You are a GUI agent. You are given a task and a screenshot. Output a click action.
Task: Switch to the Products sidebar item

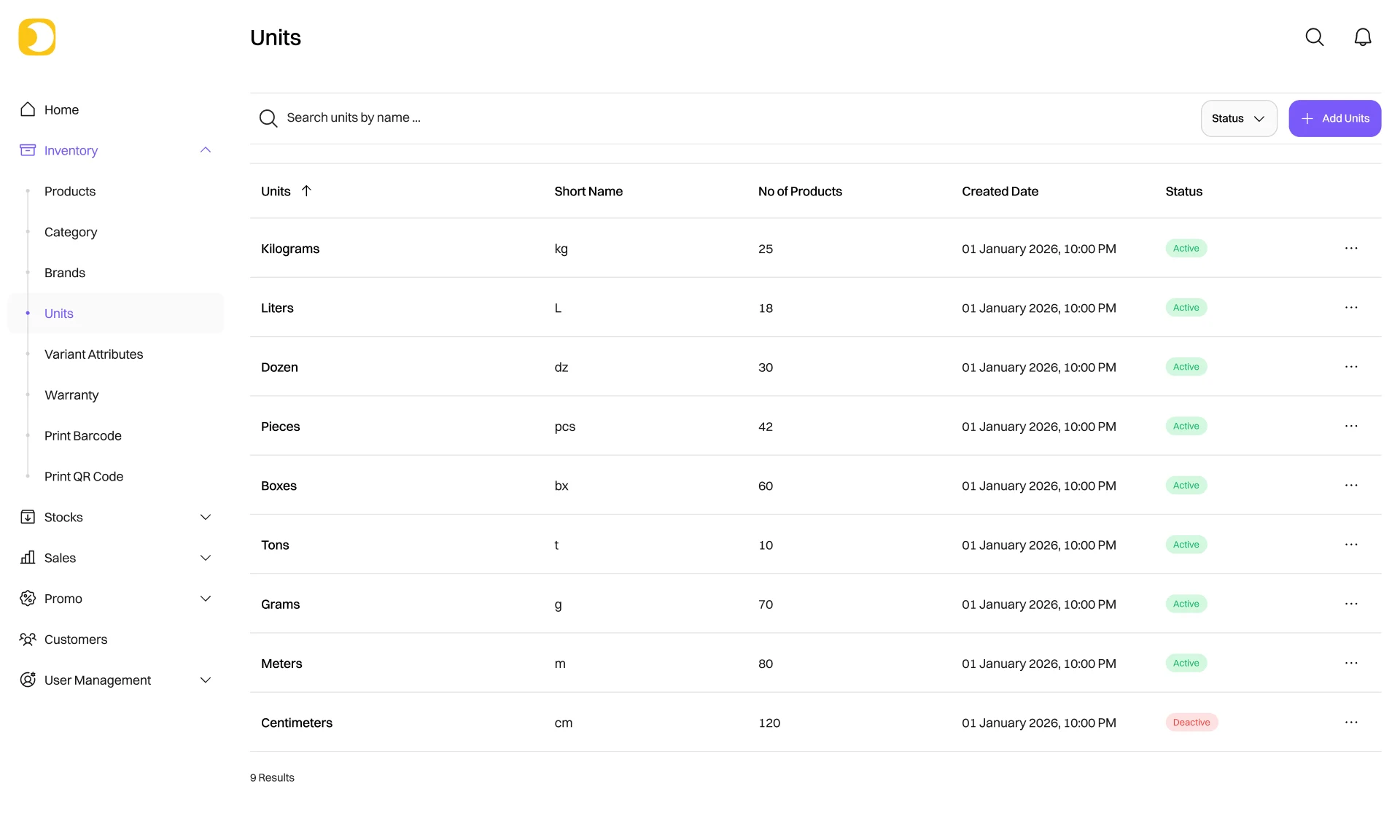70,191
